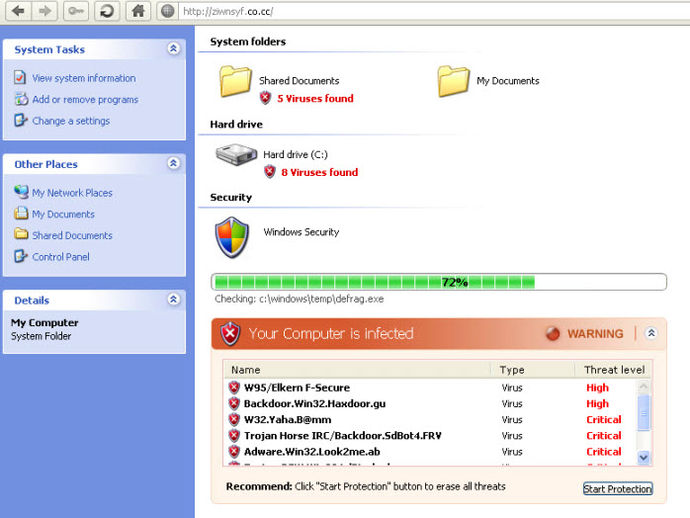Click the My Documents sidebar icon
This screenshot has height=518, width=690.
tap(21, 213)
